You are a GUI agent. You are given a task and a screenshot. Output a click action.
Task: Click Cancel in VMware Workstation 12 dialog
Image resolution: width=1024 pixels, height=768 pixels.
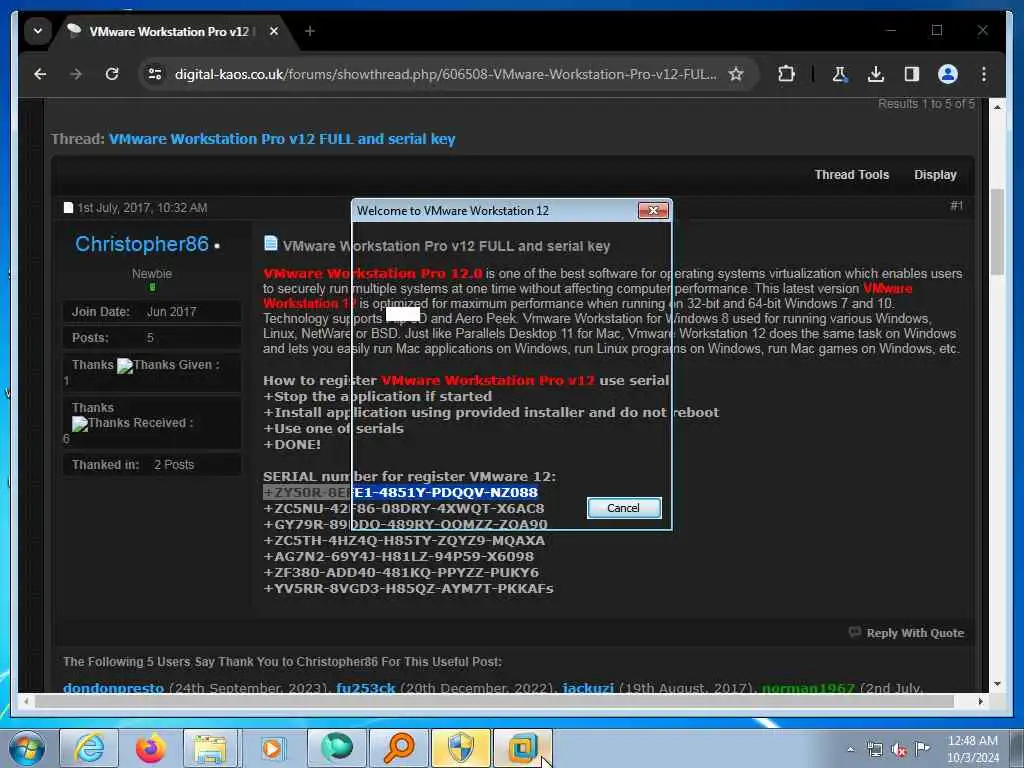[x=624, y=508]
